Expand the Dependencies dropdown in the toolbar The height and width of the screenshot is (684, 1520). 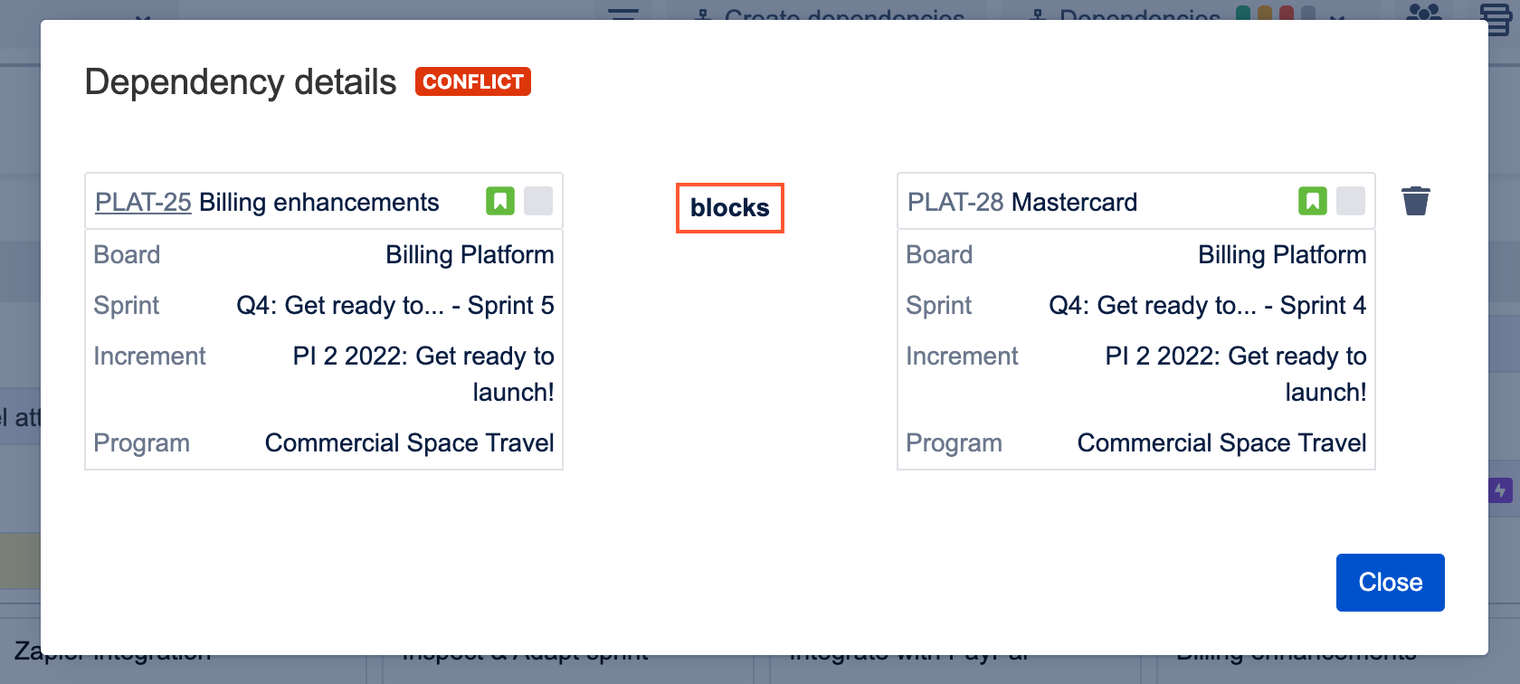click(1139, 15)
